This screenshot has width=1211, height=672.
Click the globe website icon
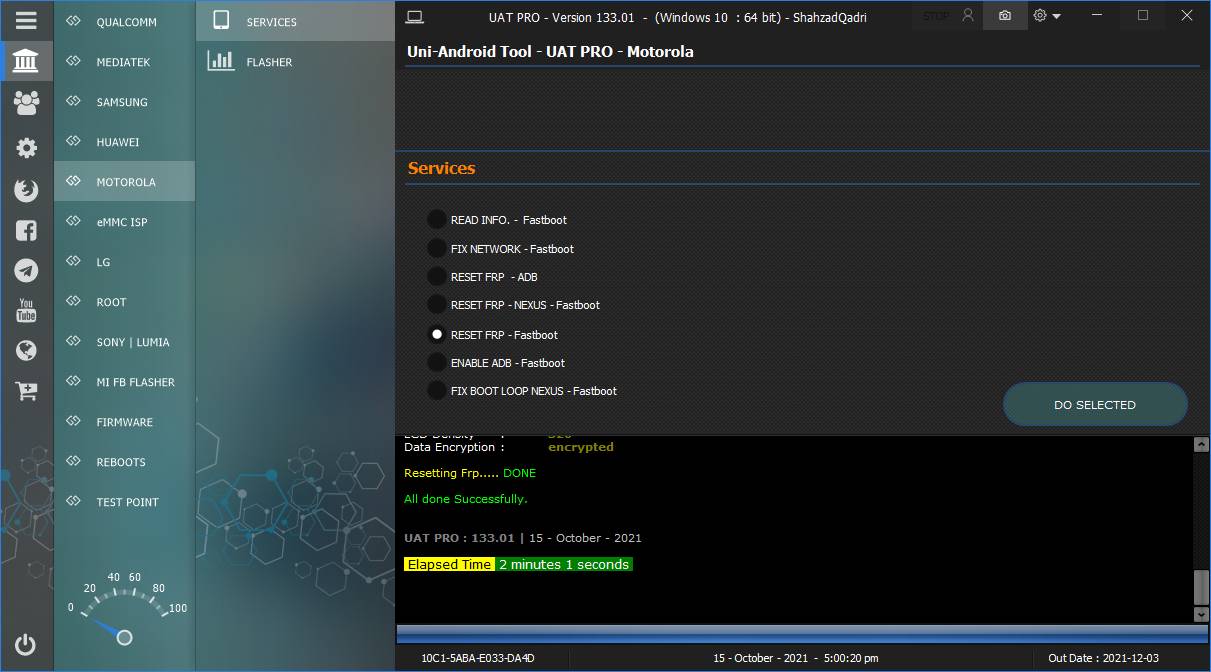[27, 350]
